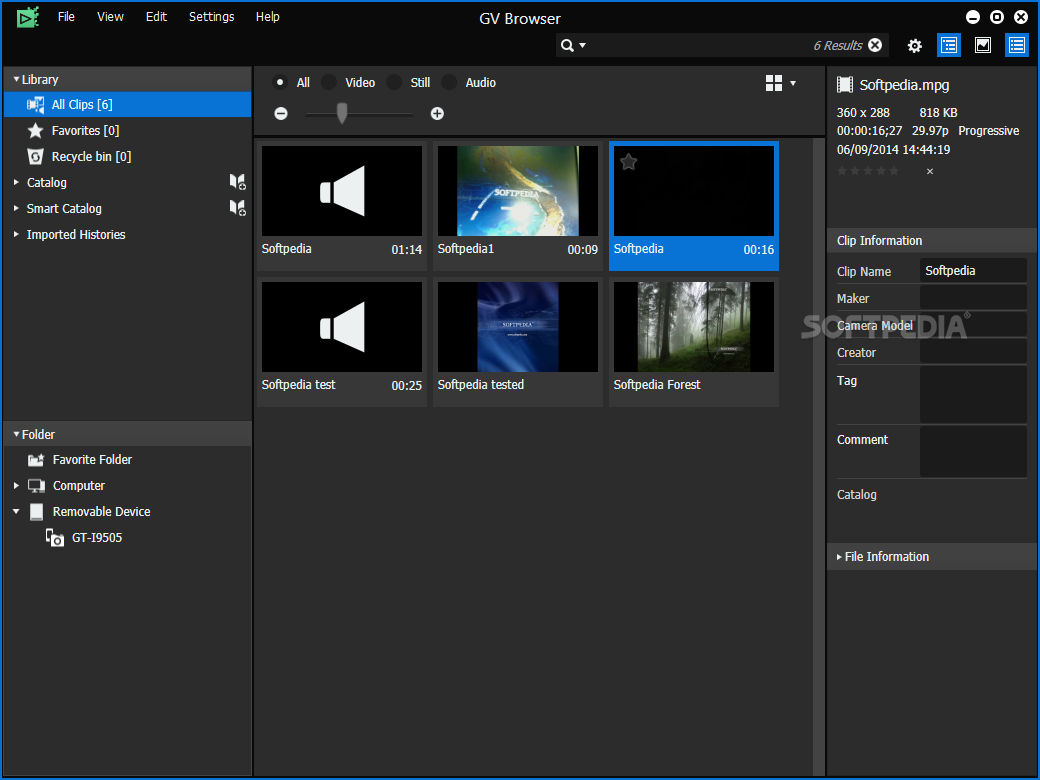Collapse the Library section

[x=17, y=79]
